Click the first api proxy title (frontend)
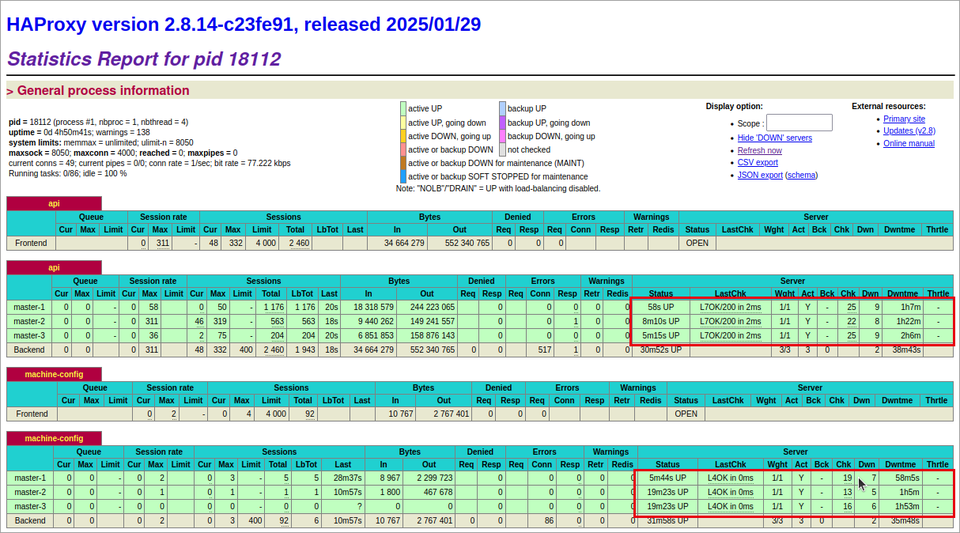The width and height of the screenshot is (960, 533). pyautogui.click(x=54, y=204)
